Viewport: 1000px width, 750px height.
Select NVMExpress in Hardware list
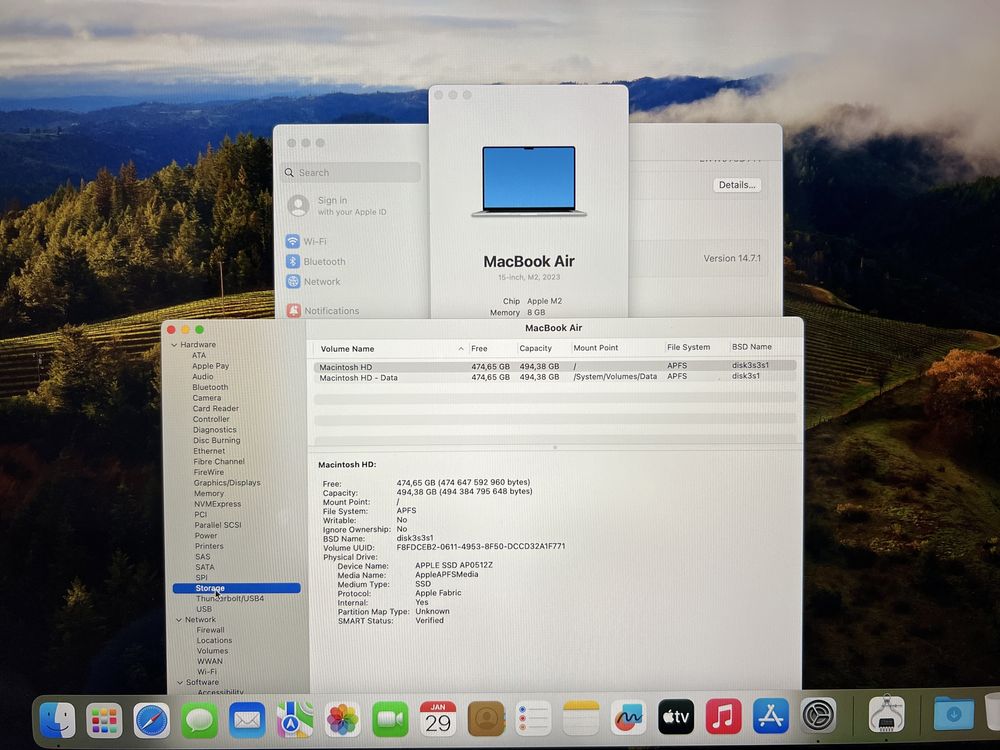click(217, 504)
